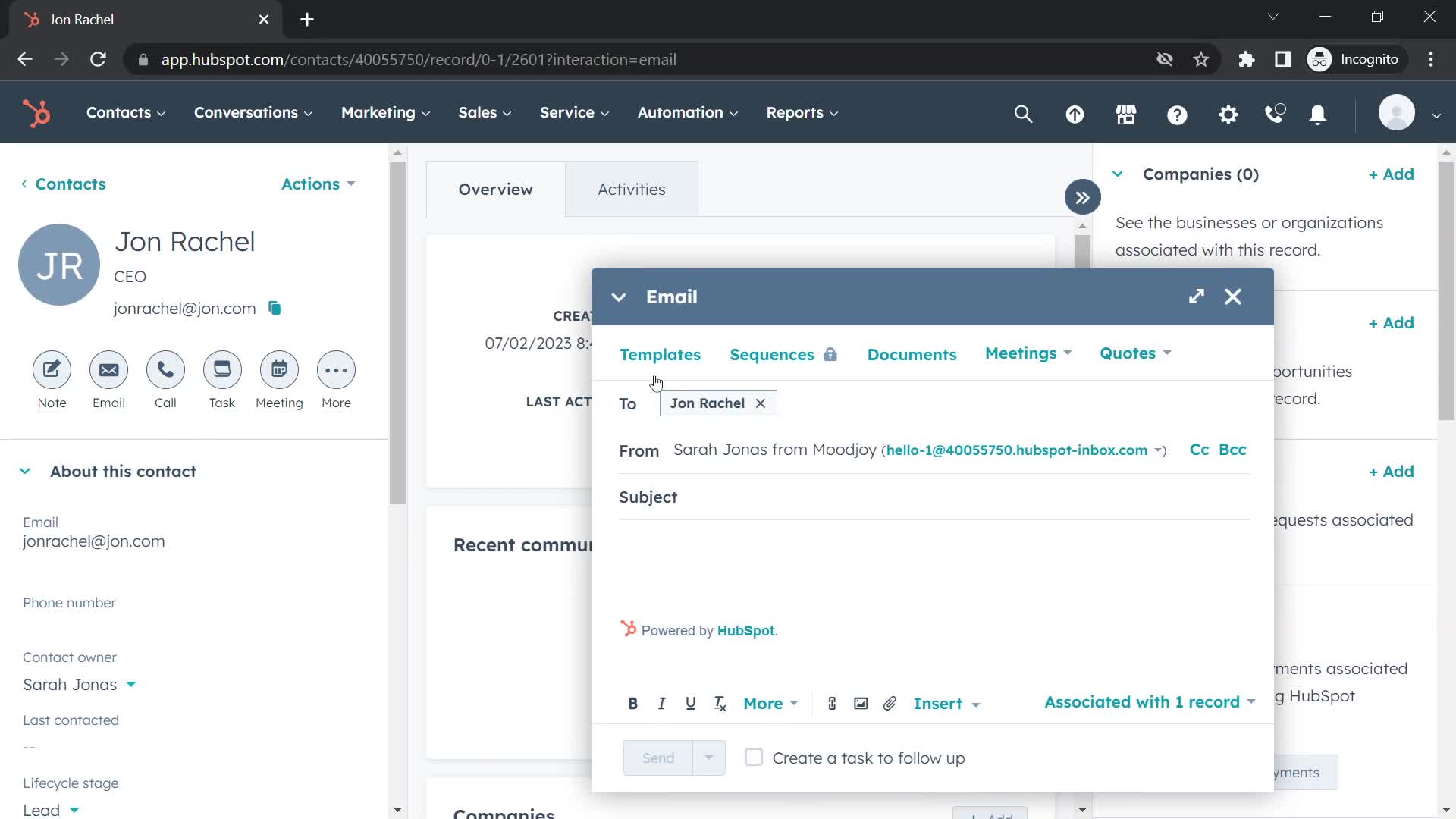Toggle bold formatting in the editor
The image size is (1456, 819).
tap(632, 704)
